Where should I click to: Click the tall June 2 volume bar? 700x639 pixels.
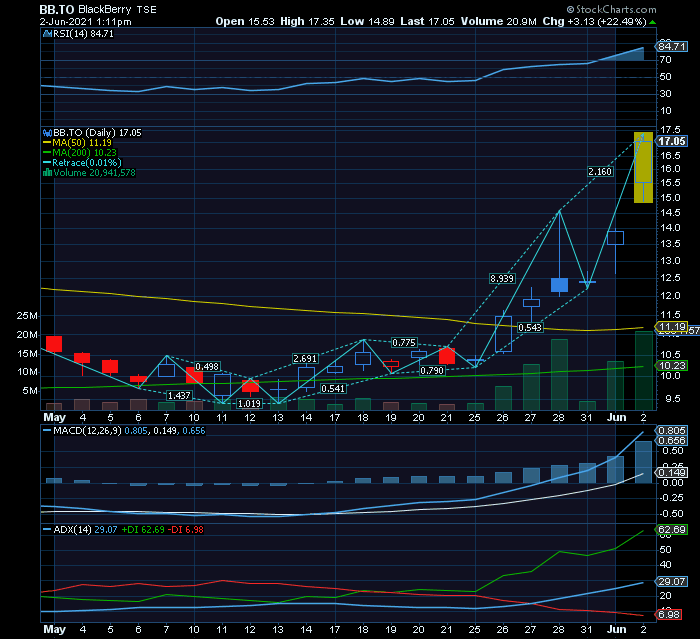[643, 371]
